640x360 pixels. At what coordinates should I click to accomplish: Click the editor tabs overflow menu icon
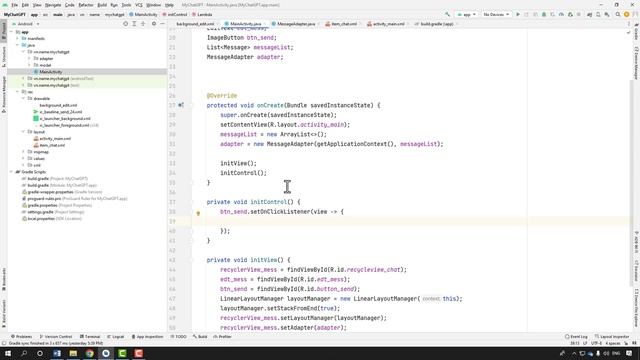pyautogui.click(x=629, y=24)
